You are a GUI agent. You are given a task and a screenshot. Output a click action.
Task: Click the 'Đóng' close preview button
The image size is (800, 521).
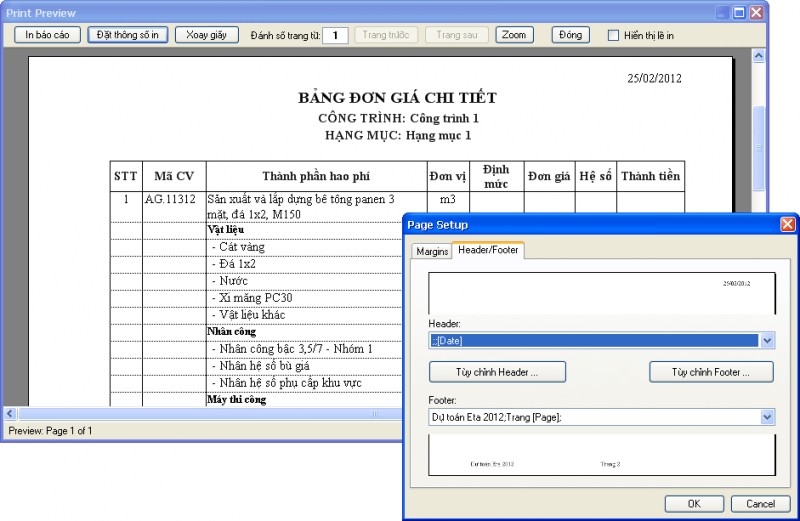571,35
